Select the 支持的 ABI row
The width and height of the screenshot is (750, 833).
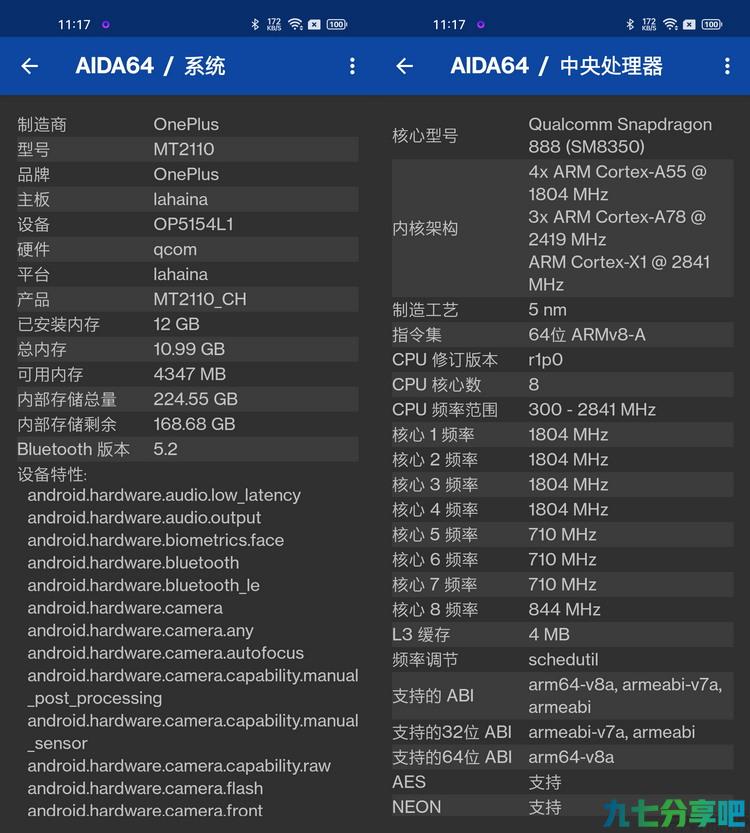coord(562,696)
